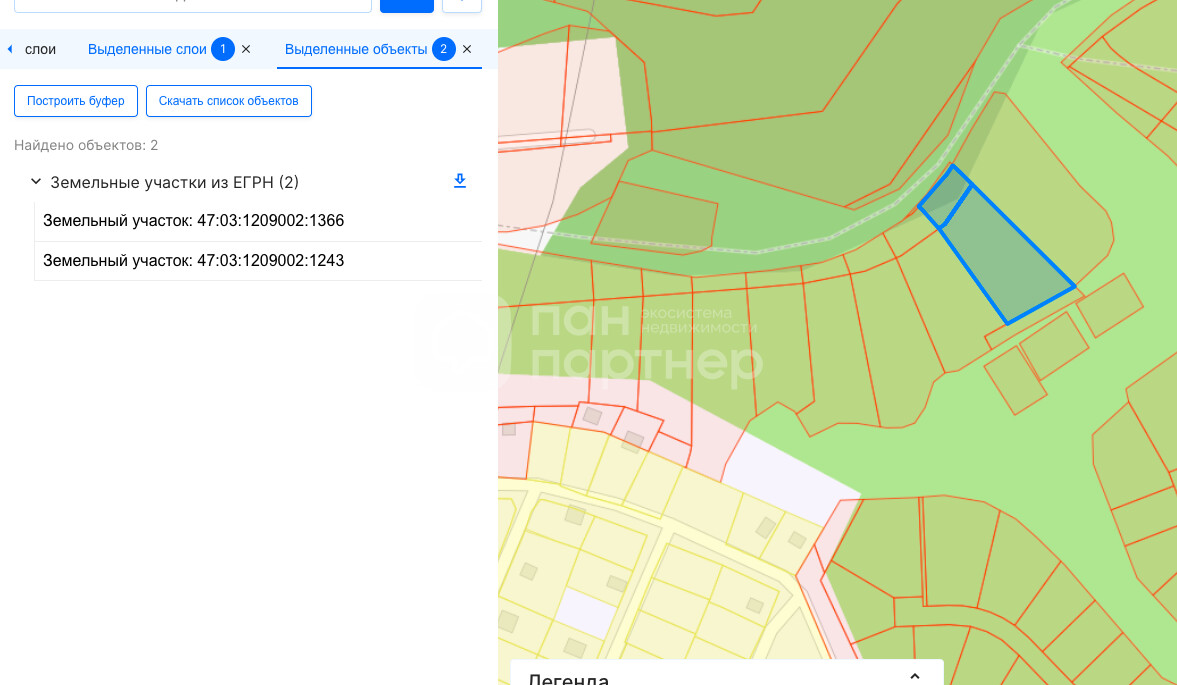Viewport: 1177px width, 685px height.
Task: Select land plot 47:03:1209002:1243
Action: (193, 260)
